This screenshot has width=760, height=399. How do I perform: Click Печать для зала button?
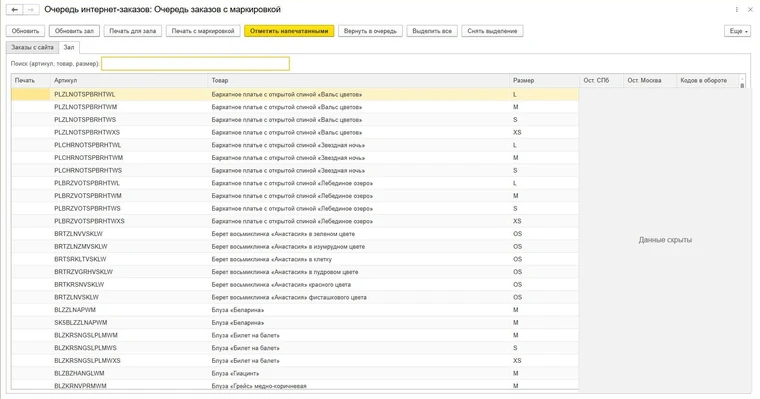point(132,31)
